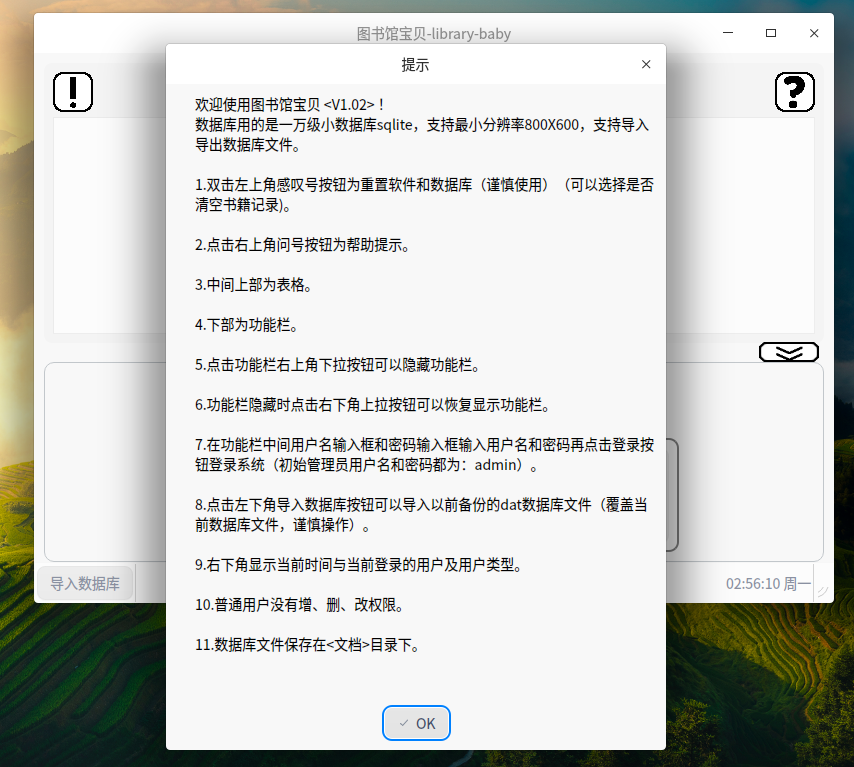The width and height of the screenshot is (854, 767).
Task: Click the checkmark icon on the OK button
Action: point(403,723)
